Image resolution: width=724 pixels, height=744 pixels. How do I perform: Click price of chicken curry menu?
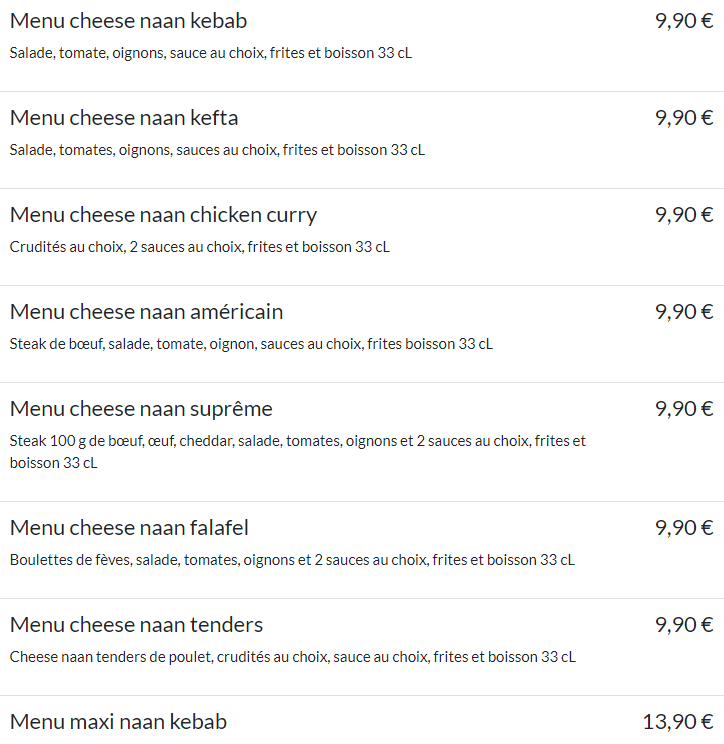[684, 215]
